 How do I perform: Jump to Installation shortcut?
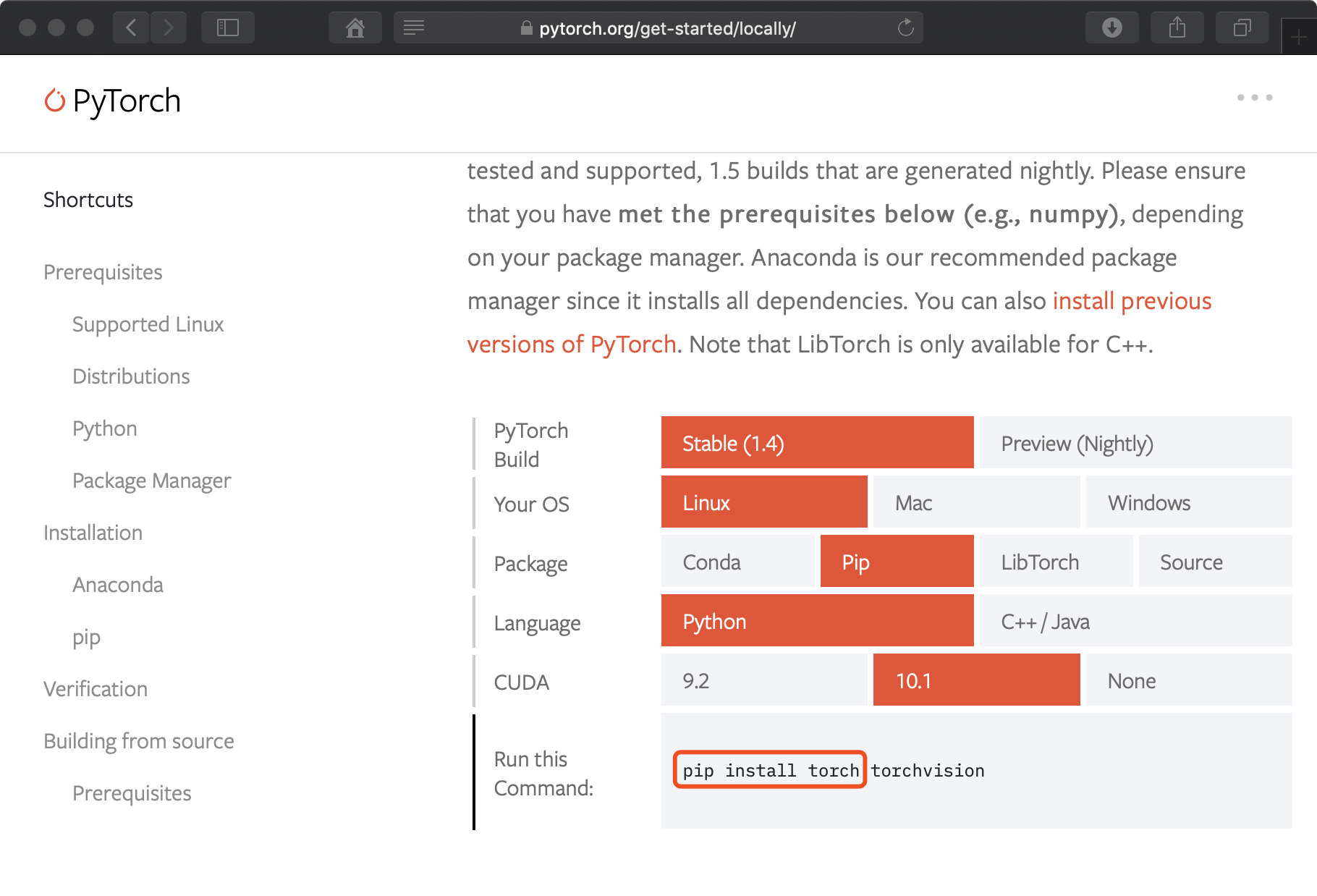[93, 533]
